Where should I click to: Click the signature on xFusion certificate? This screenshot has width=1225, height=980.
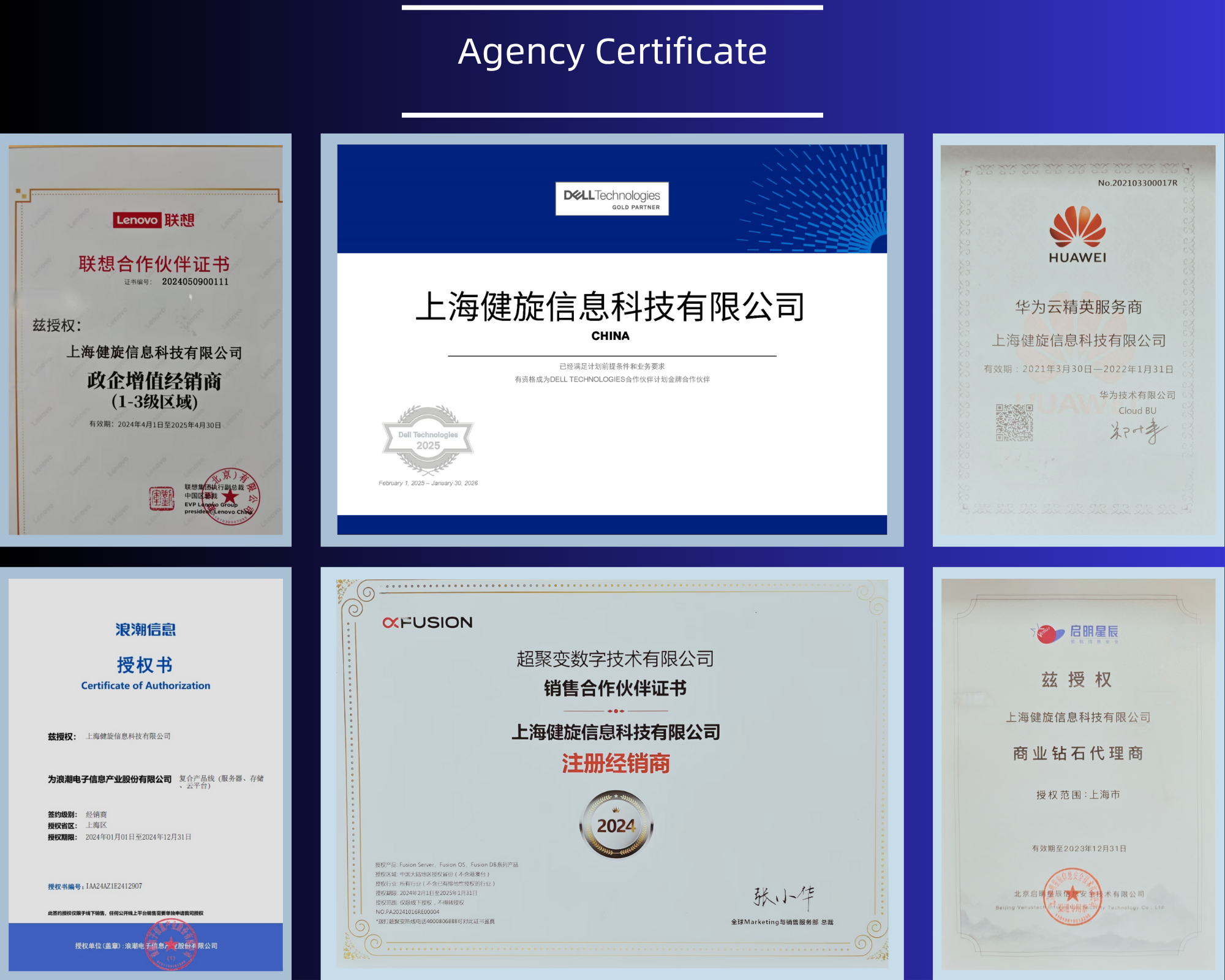point(784,897)
